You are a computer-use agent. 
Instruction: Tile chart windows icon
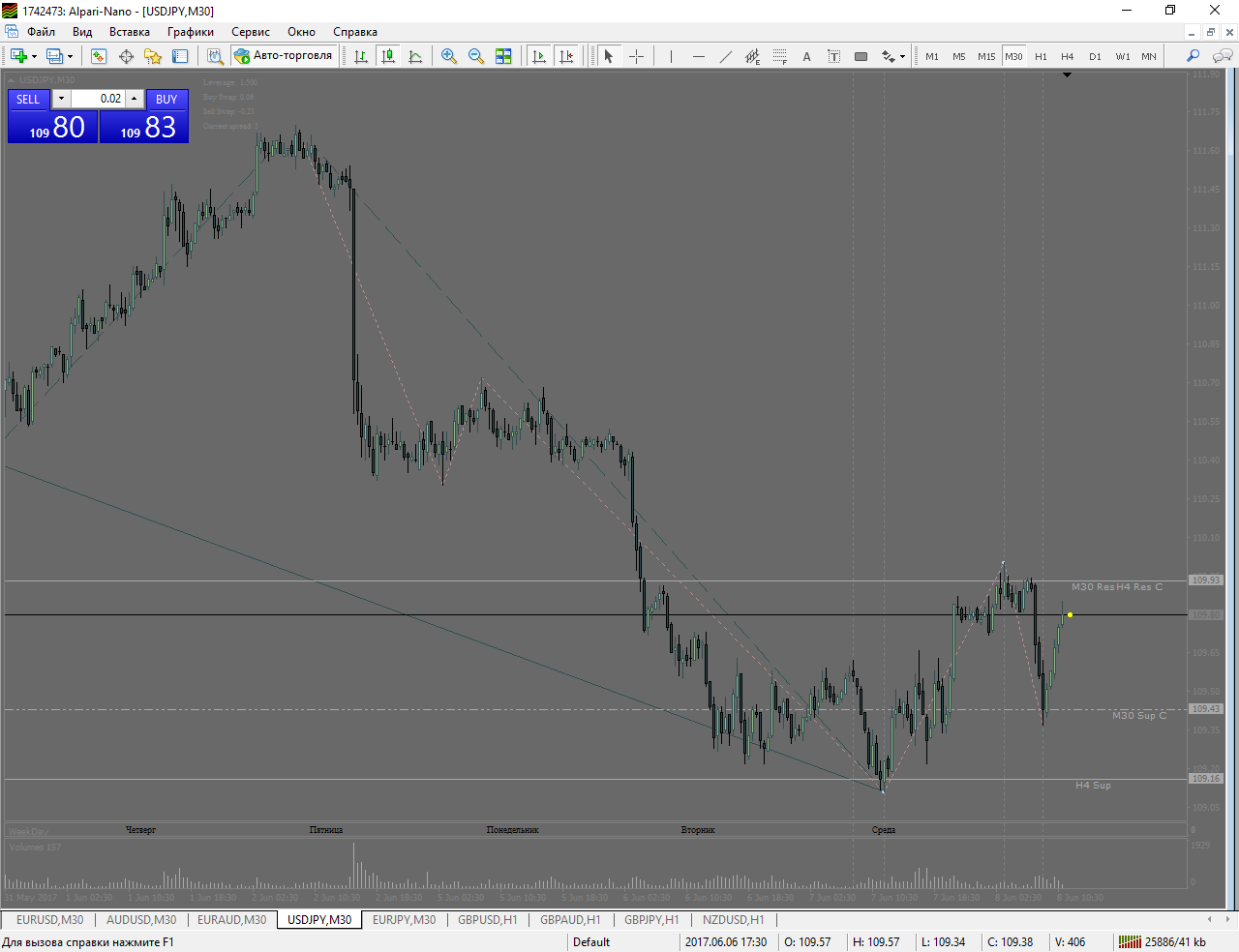(503, 56)
